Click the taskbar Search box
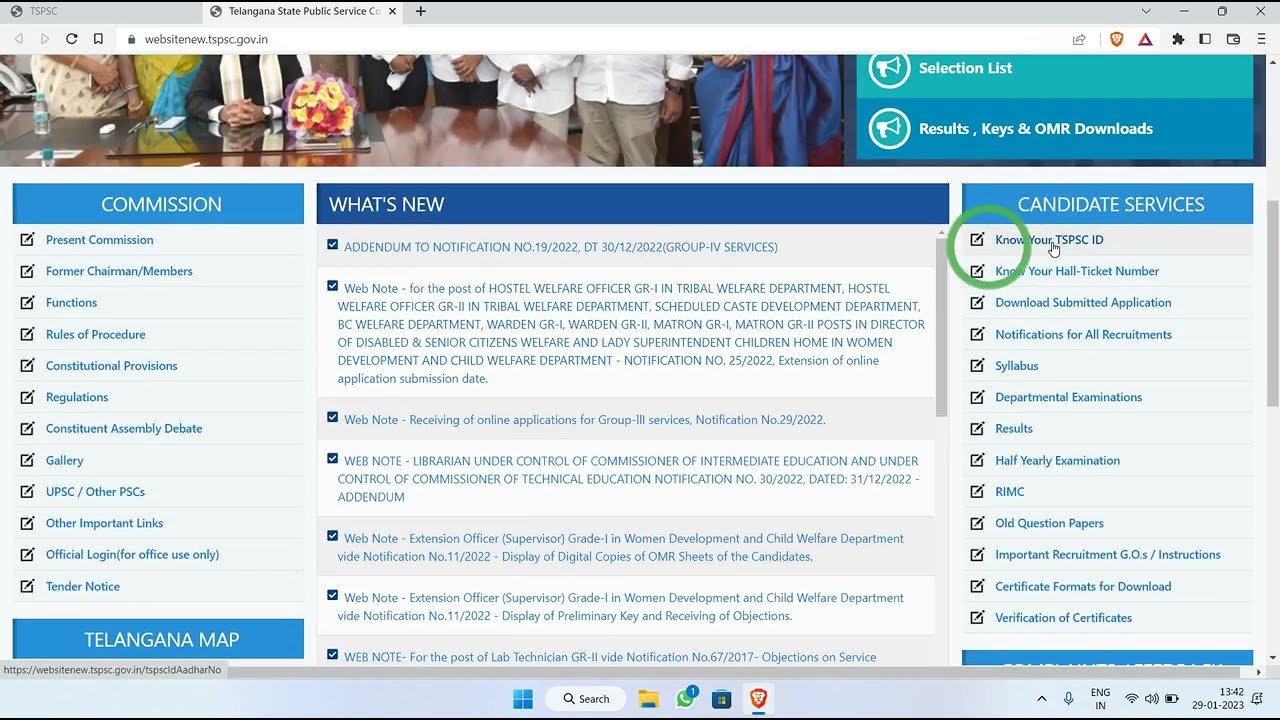This screenshot has width=1280, height=720. tap(586, 699)
